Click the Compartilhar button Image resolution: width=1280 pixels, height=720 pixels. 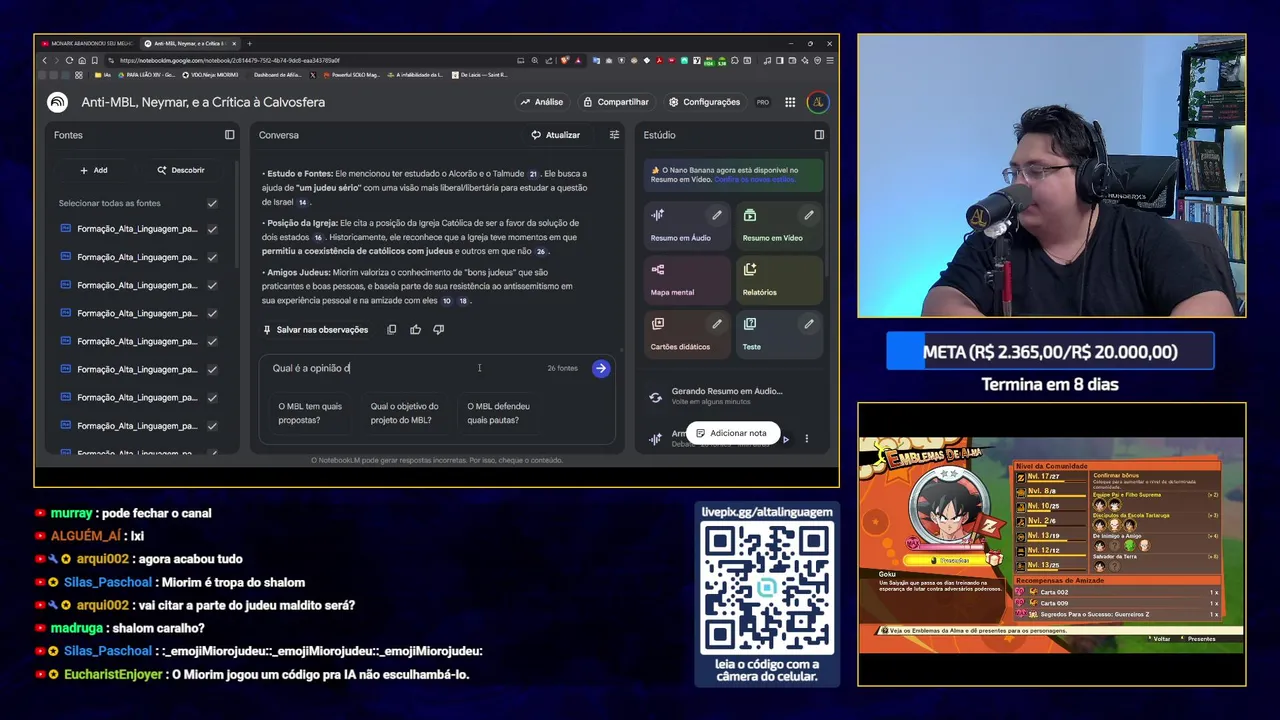pyautogui.click(x=616, y=102)
